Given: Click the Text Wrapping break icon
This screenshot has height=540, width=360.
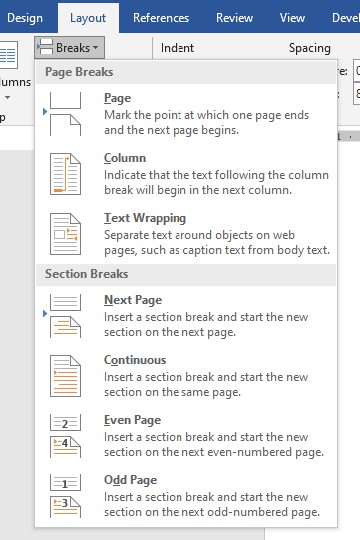Looking at the screenshot, I should point(65,234).
